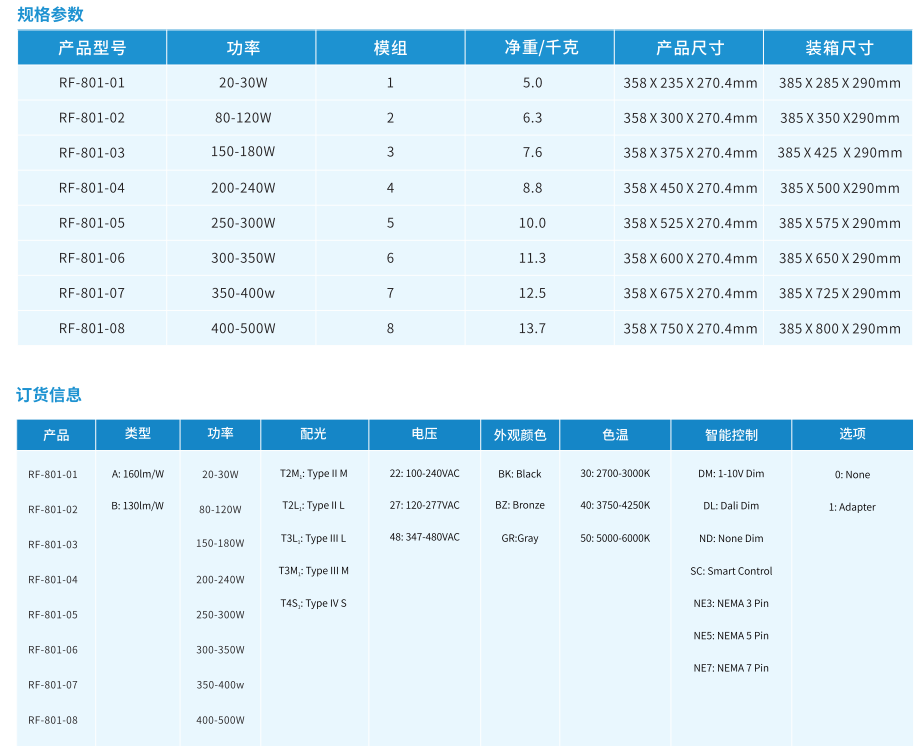Image resolution: width=924 pixels, height=746 pixels.
Task: Click the 色温 column header
Action: click(x=615, y=435)
